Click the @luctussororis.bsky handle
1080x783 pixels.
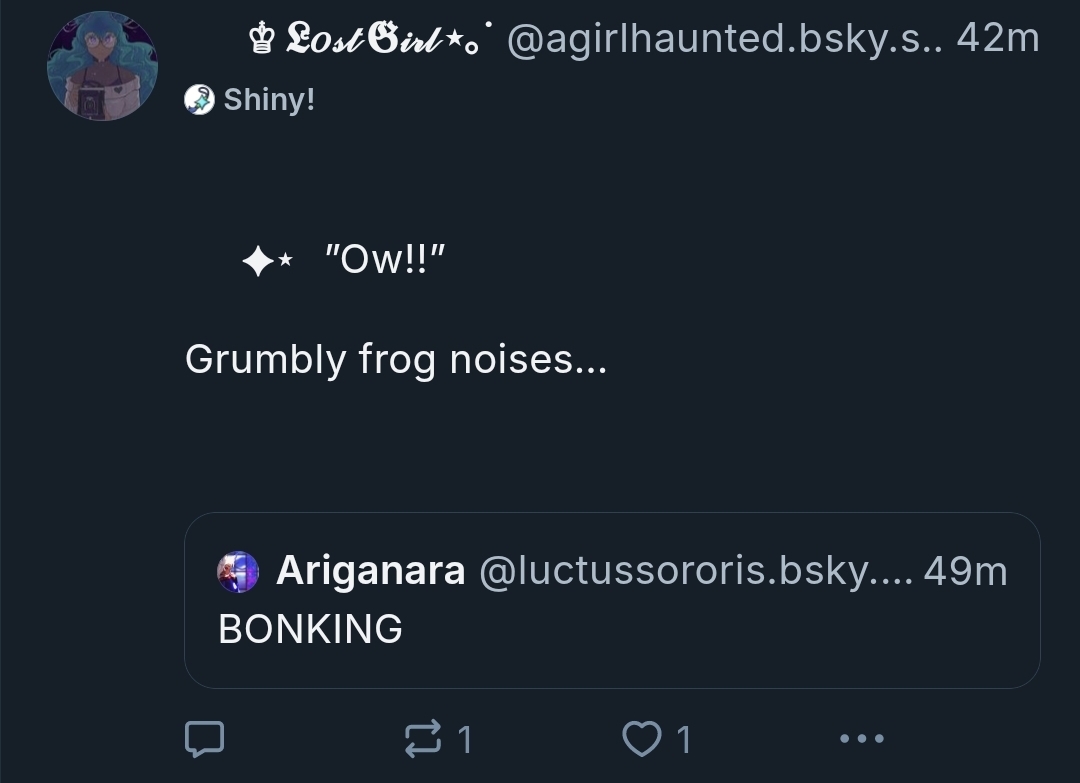coord(694,571)
